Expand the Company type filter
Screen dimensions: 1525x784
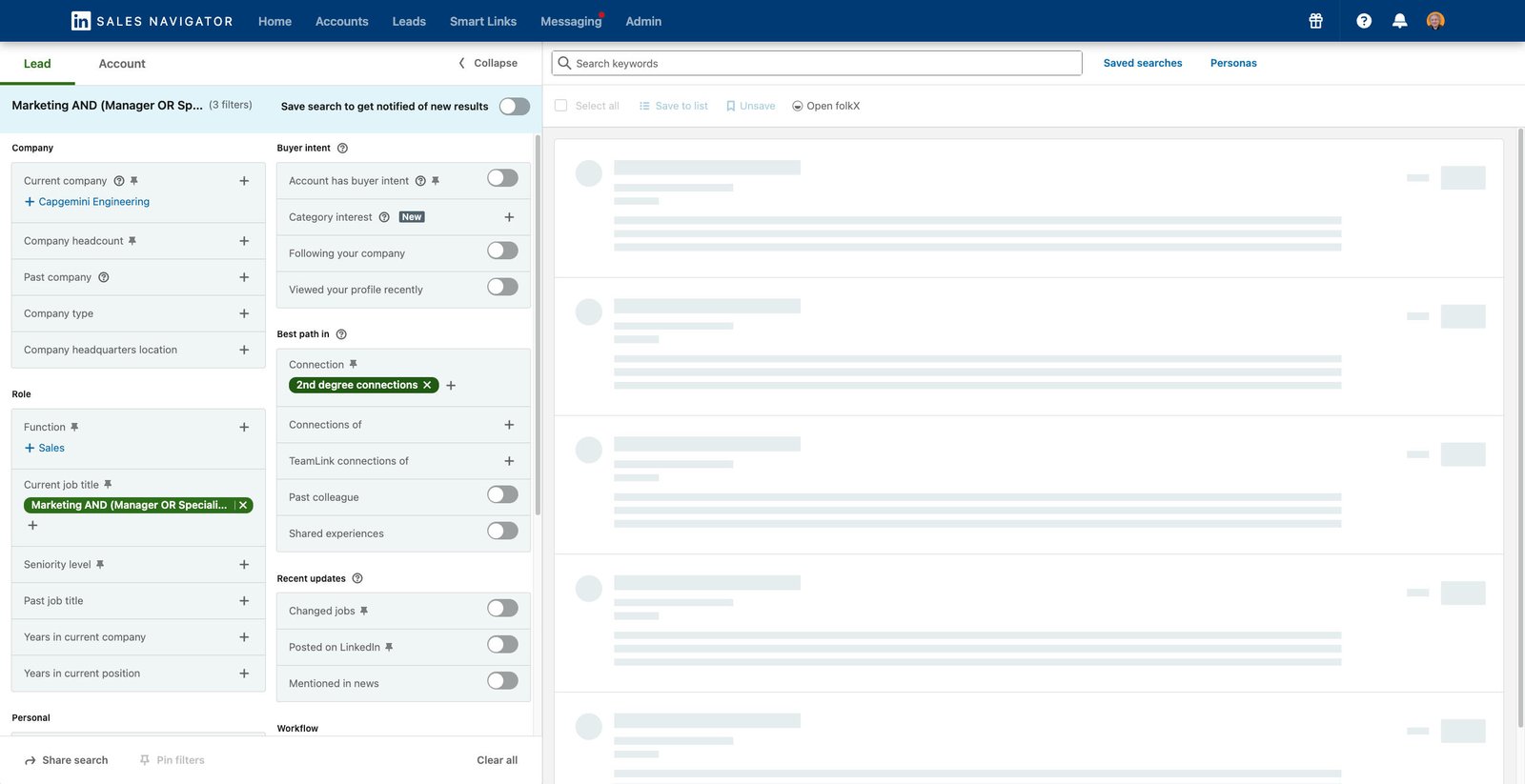tap(244, 313)
